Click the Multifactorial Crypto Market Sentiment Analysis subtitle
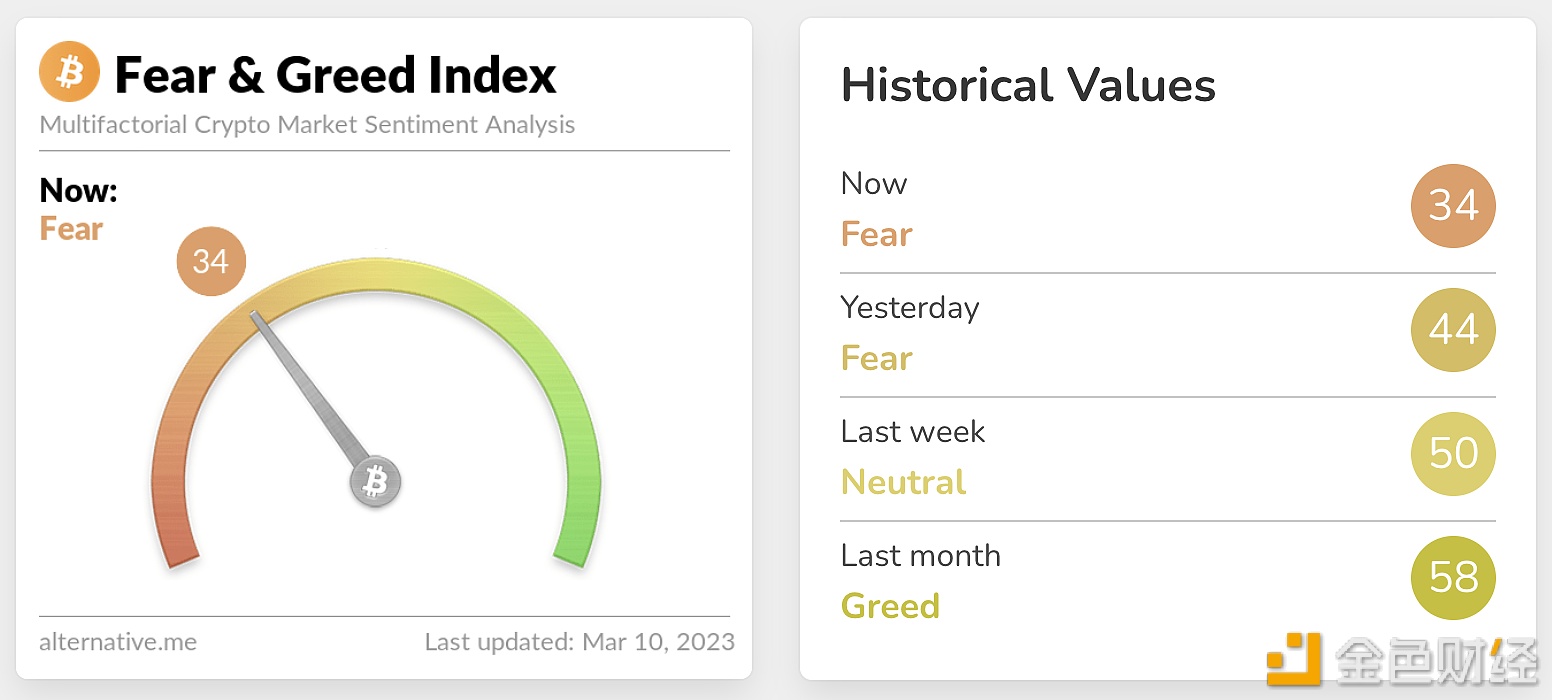The image size is (1552, 700). pyautogui.click(x=307, y=125)
